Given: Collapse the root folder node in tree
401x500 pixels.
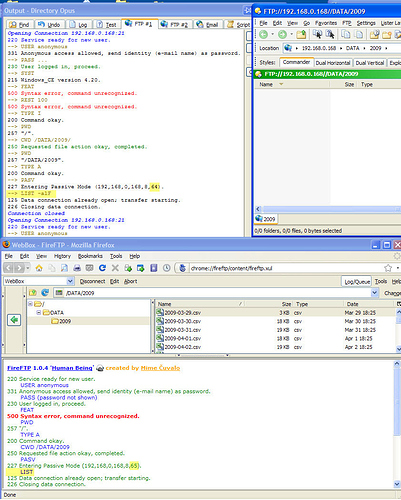Looking at the screenshot, I should pos(30,304).
